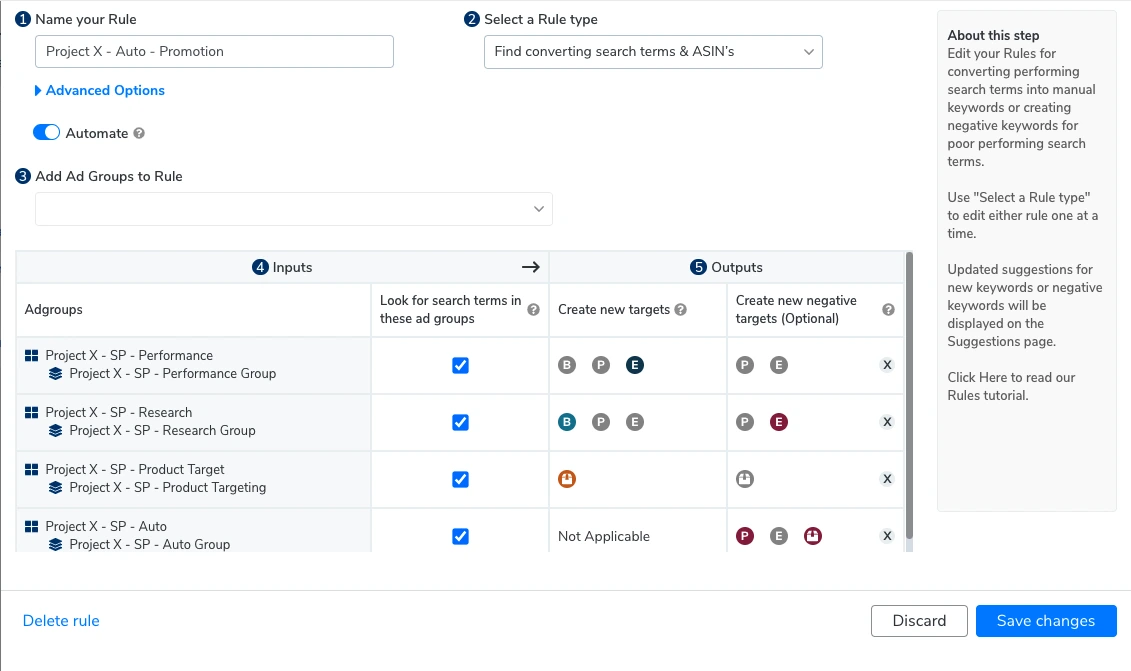The width and height of the screenshot is (1131, 671).
Task: Toggle the Automate switch
Action: coord(47,133)
